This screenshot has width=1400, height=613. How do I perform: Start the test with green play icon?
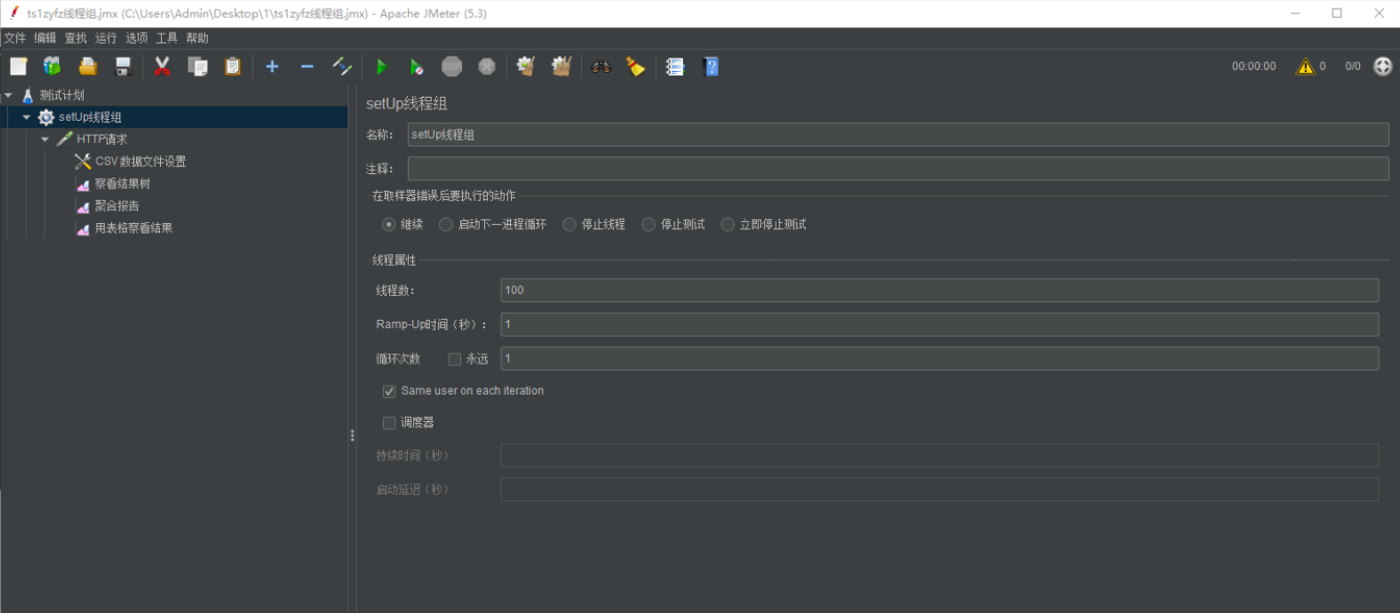pos(381,67)
